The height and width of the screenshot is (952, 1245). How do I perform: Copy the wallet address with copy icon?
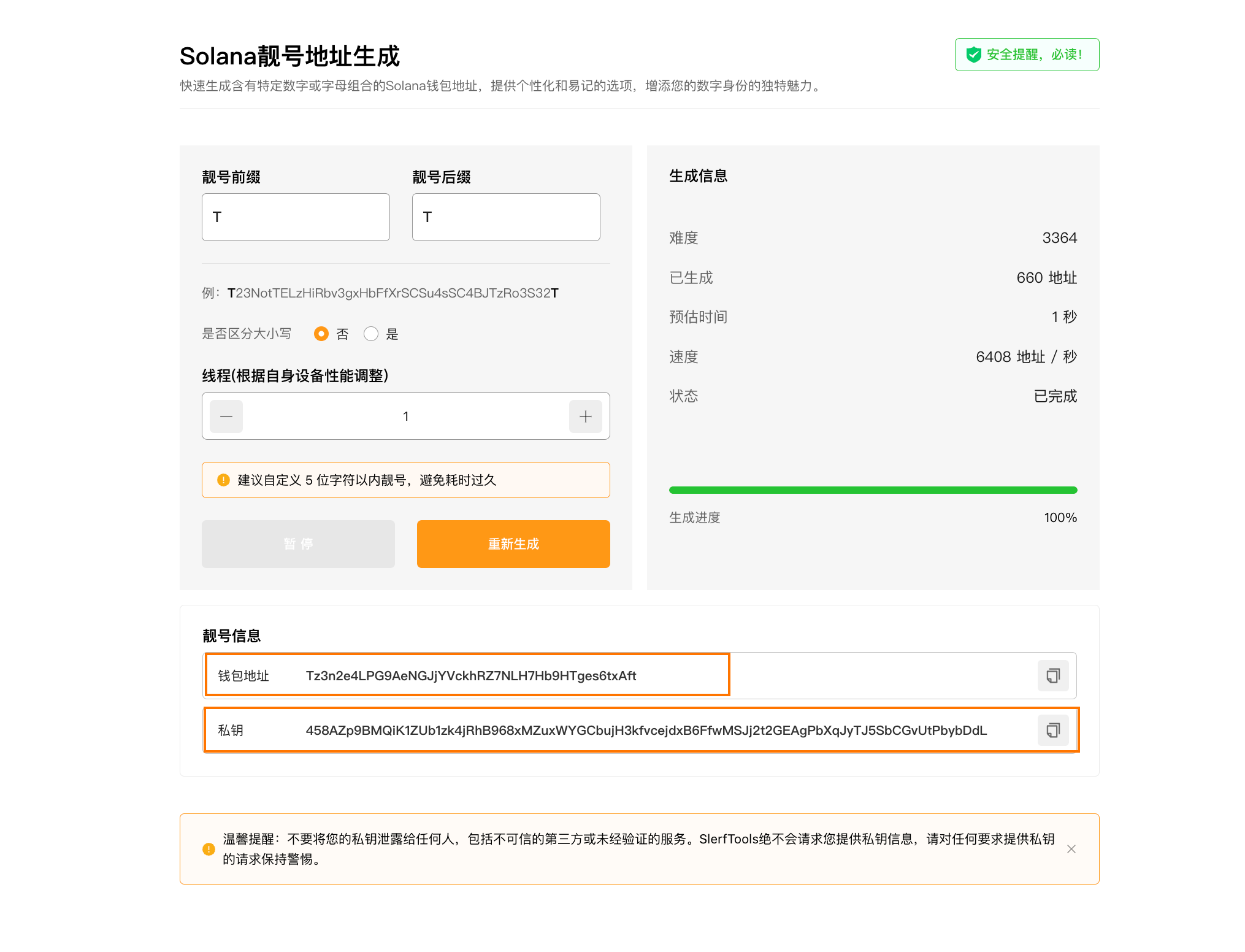tap(1052, 675)
